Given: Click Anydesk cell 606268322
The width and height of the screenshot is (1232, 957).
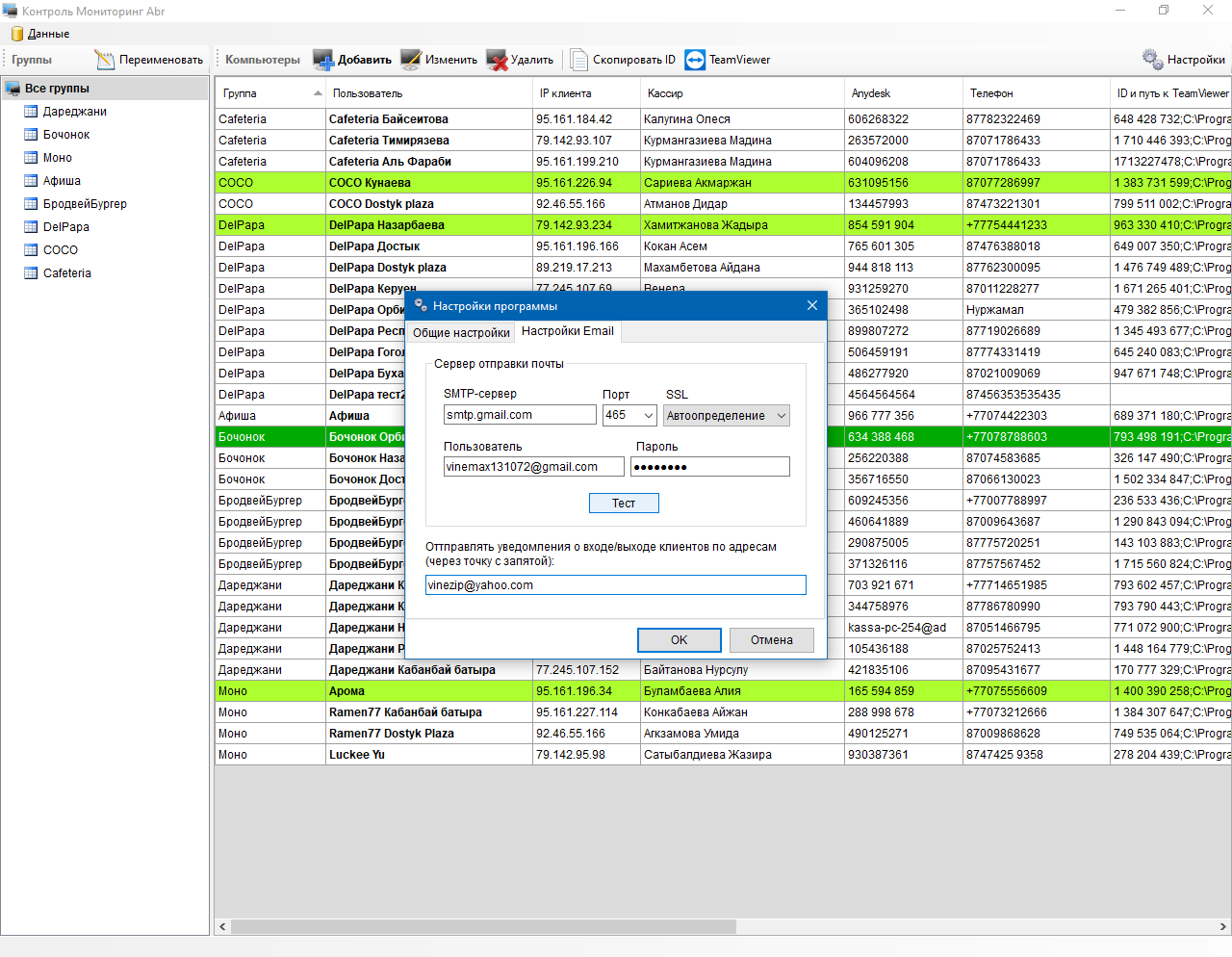Looking at the screenshot, I should coord(905,119).
